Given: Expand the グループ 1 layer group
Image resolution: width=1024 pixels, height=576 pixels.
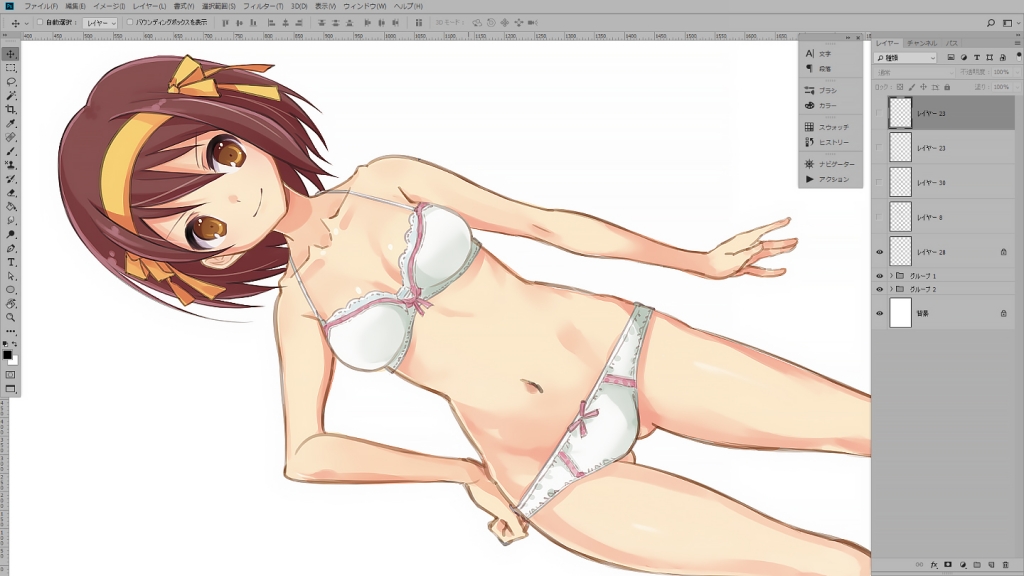Looking at the screenshot, I should [890, 275].
